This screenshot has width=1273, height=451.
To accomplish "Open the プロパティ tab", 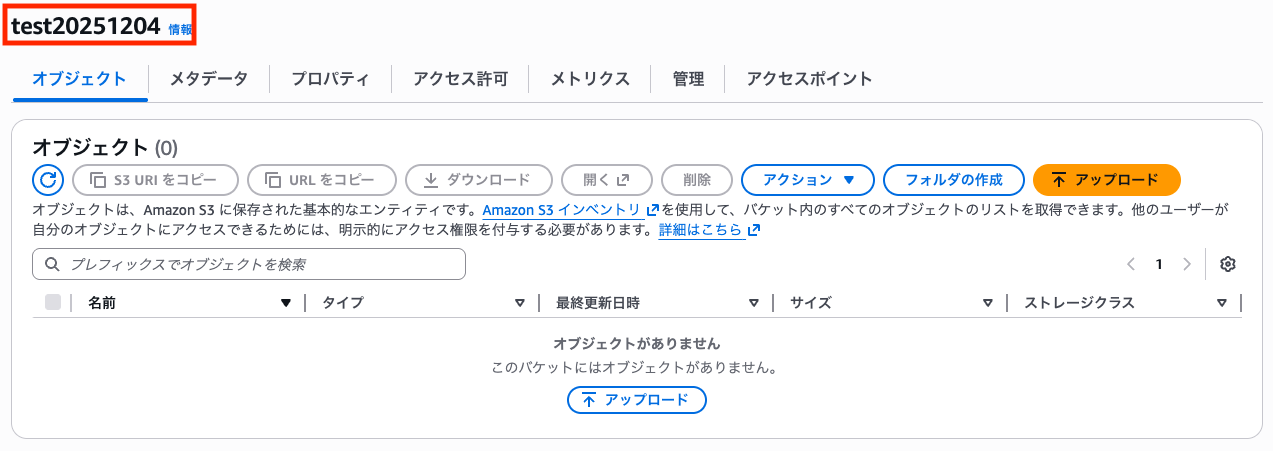I will [330, 79].
